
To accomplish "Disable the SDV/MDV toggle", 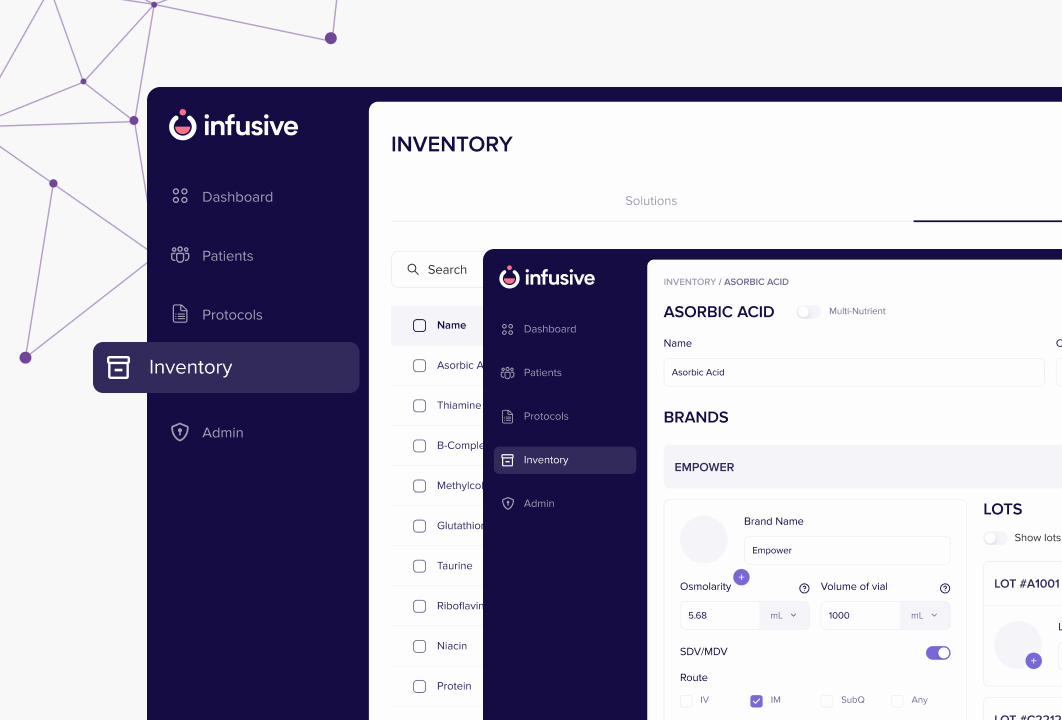I will click(937, 651).
